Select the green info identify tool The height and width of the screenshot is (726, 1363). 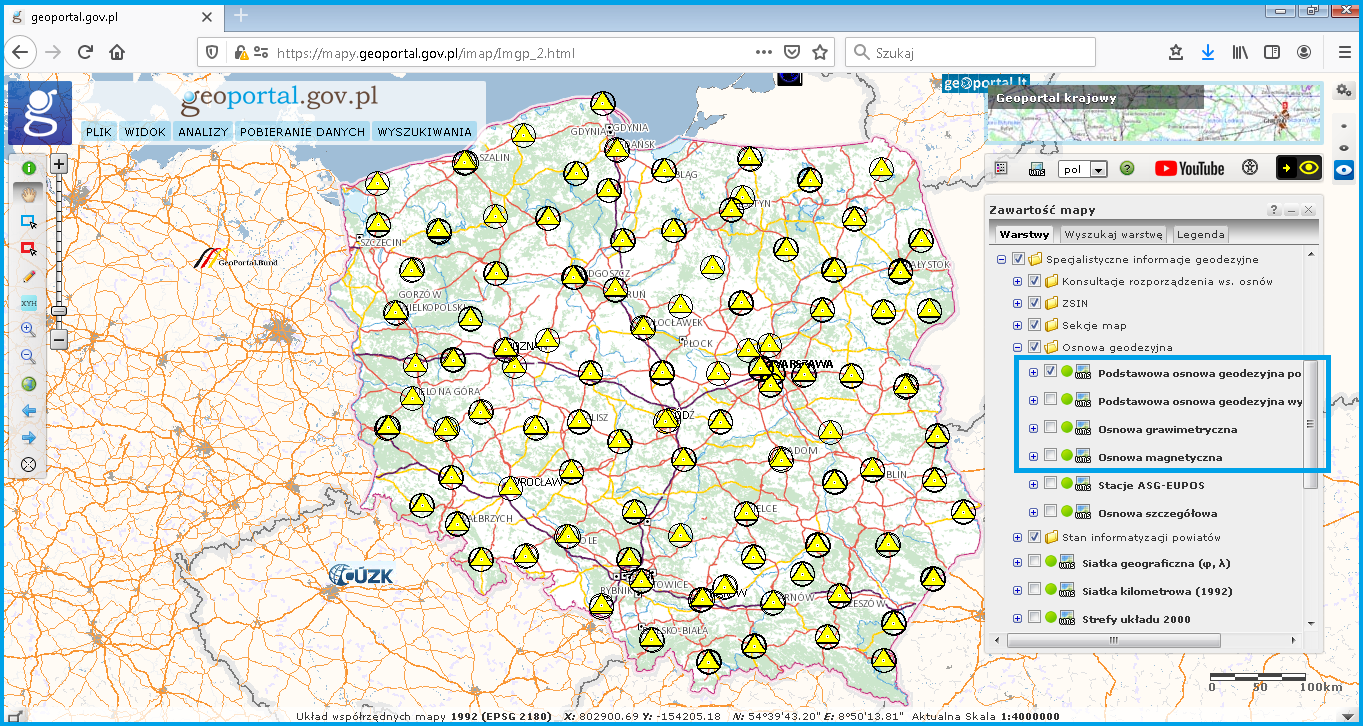29,168
